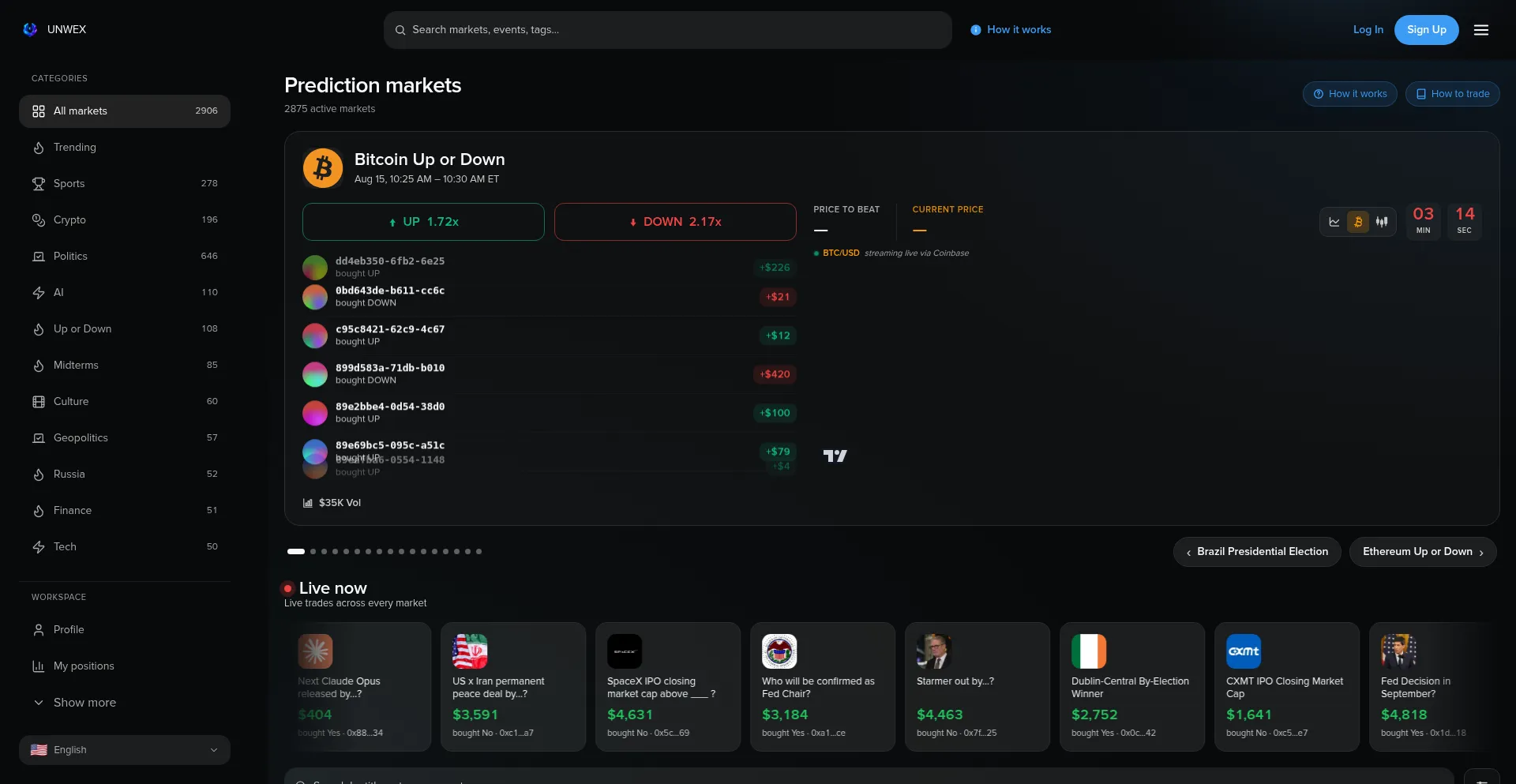
Task: Switch to line chart view icon
Action: click(1334, 222)
